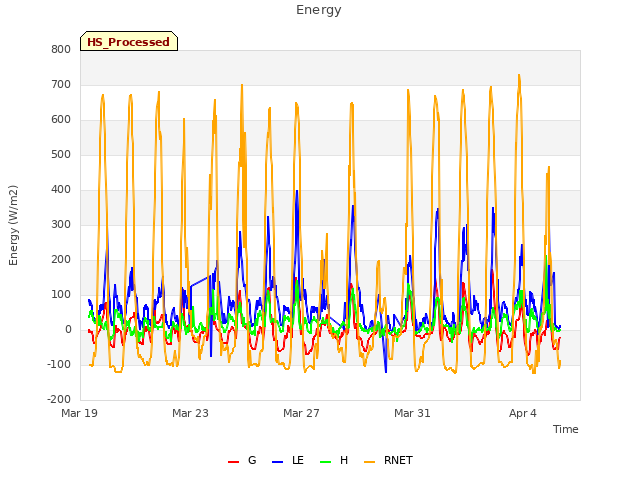Click the Time x-axis title
Image resolution: width=640 pixels, height=480 pixels.
(566, 429)
